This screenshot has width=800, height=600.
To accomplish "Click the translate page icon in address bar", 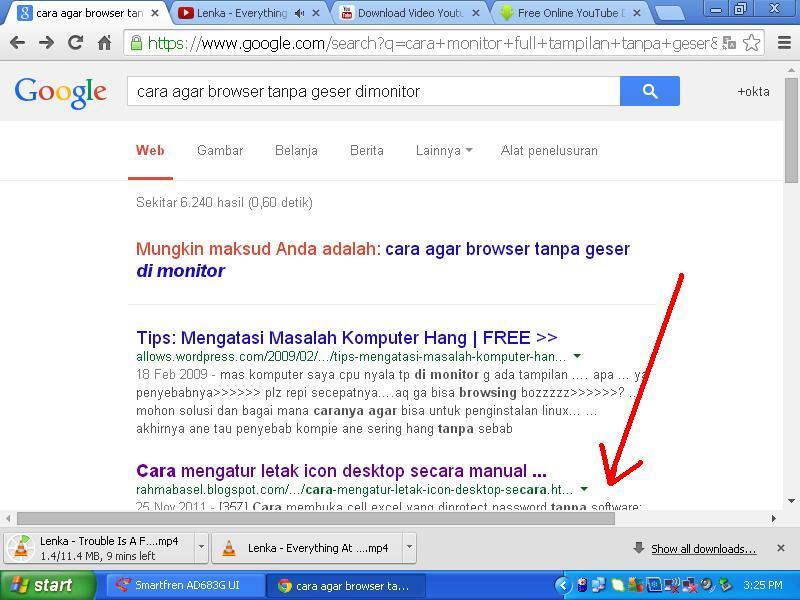I will (x=729, y=43).
